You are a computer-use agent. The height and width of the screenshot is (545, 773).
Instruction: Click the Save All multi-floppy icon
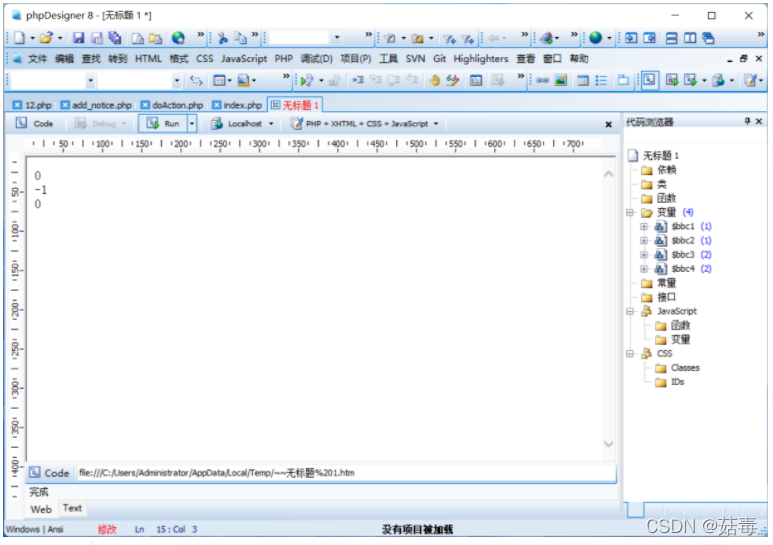[x=115, y=38]
